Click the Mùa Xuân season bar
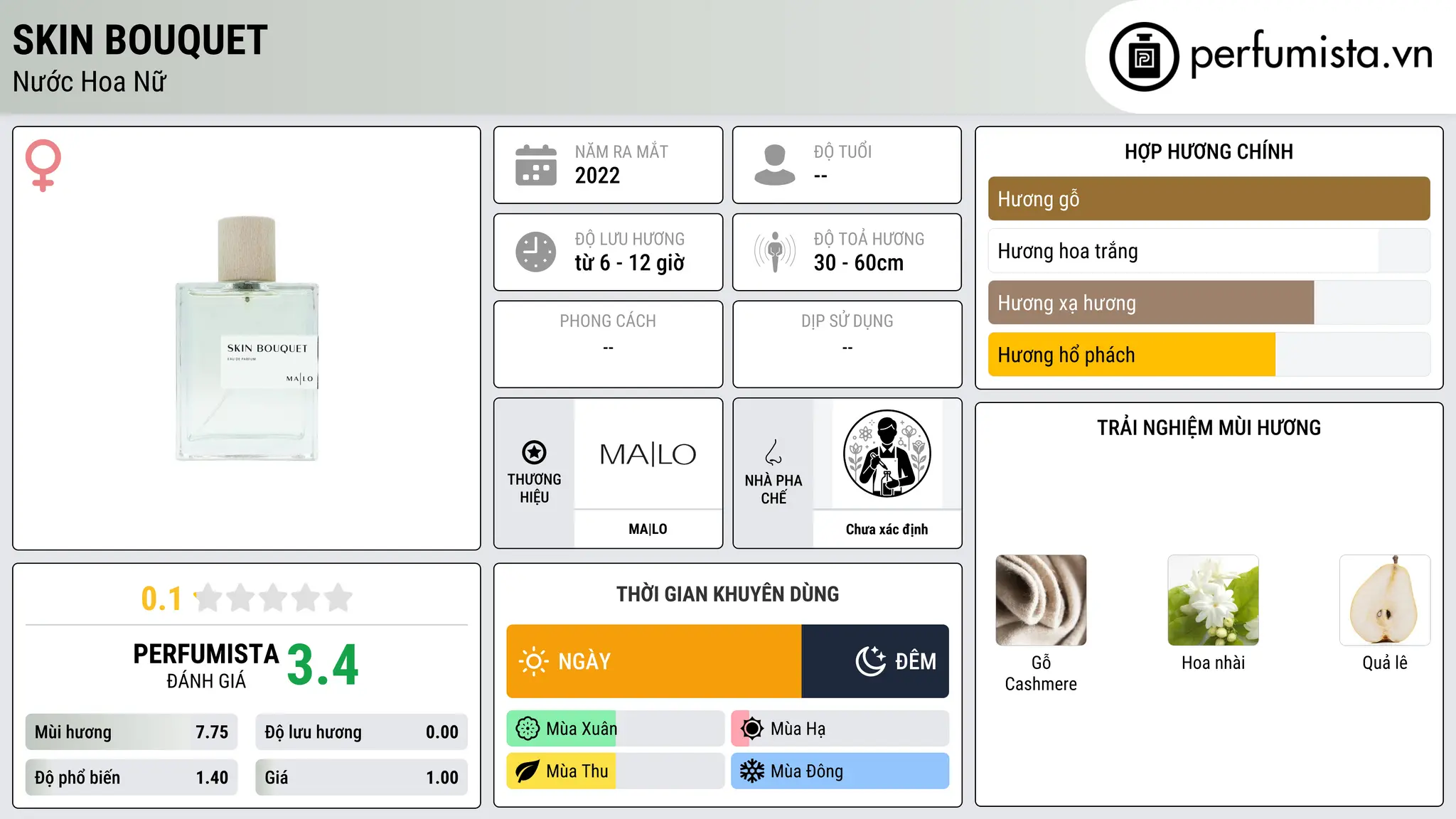 (x=616, y=729)
